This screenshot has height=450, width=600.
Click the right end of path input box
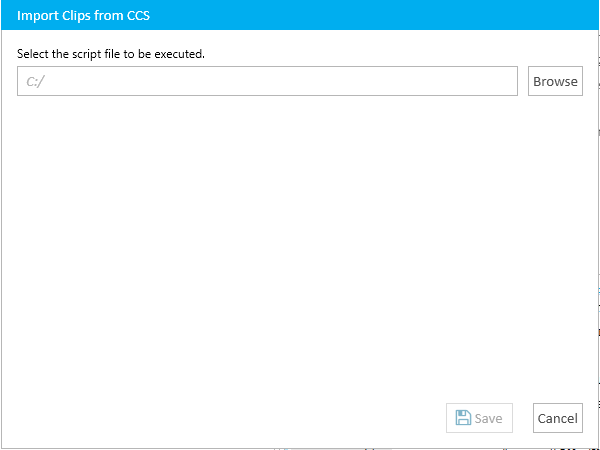coord(505,81)
